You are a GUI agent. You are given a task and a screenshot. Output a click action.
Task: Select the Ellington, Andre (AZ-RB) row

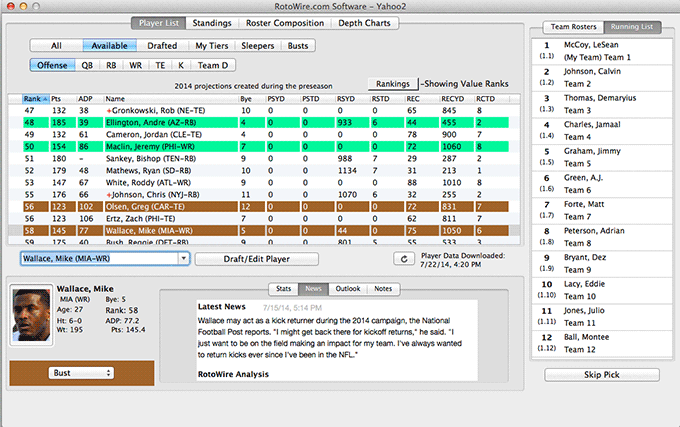[x=265, y=123]
